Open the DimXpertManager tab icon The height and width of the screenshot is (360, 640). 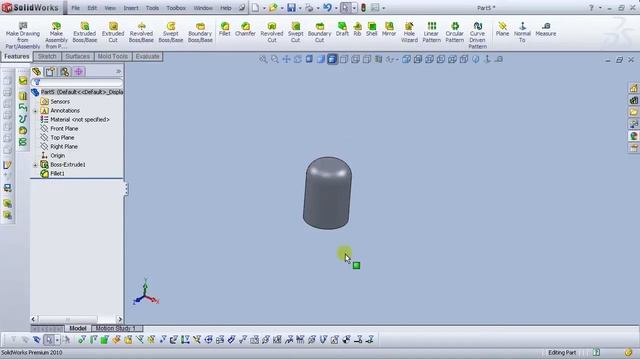79,72
